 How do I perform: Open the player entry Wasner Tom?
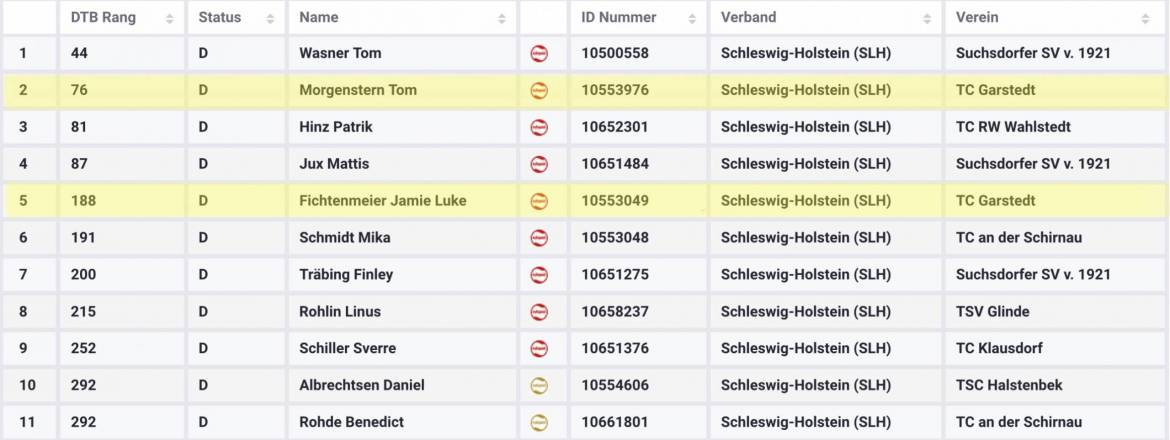(340, 53)
